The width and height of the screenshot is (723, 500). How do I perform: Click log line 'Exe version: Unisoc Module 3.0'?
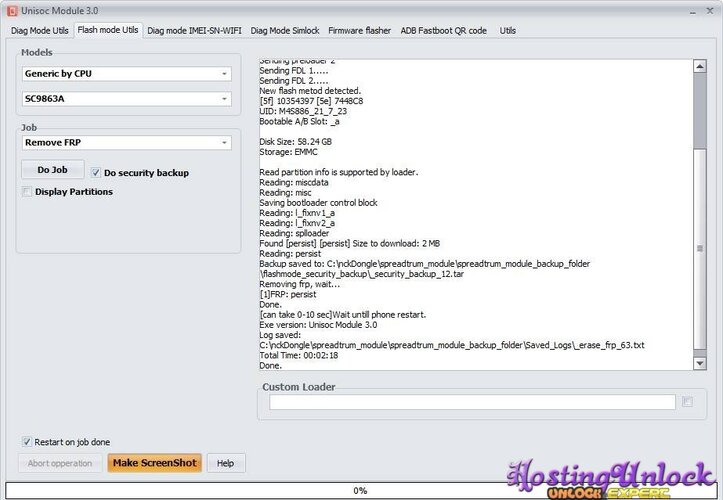pos(318,325)
